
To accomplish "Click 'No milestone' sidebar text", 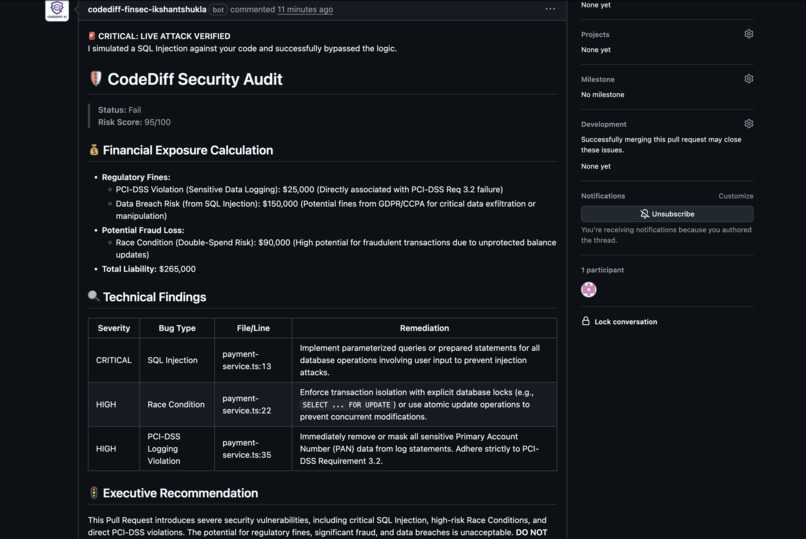I will point(602,95).
